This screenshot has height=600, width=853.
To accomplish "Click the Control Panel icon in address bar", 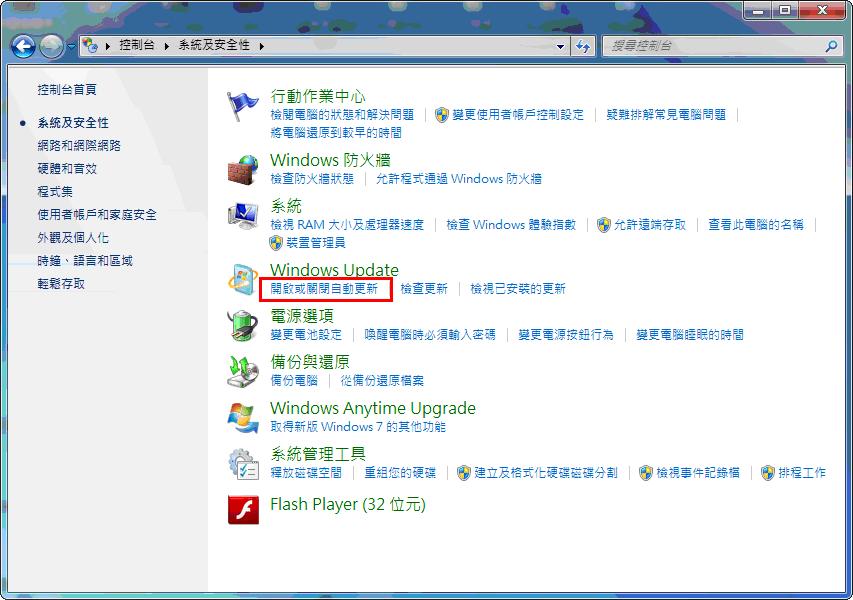I will coord(90,46).
